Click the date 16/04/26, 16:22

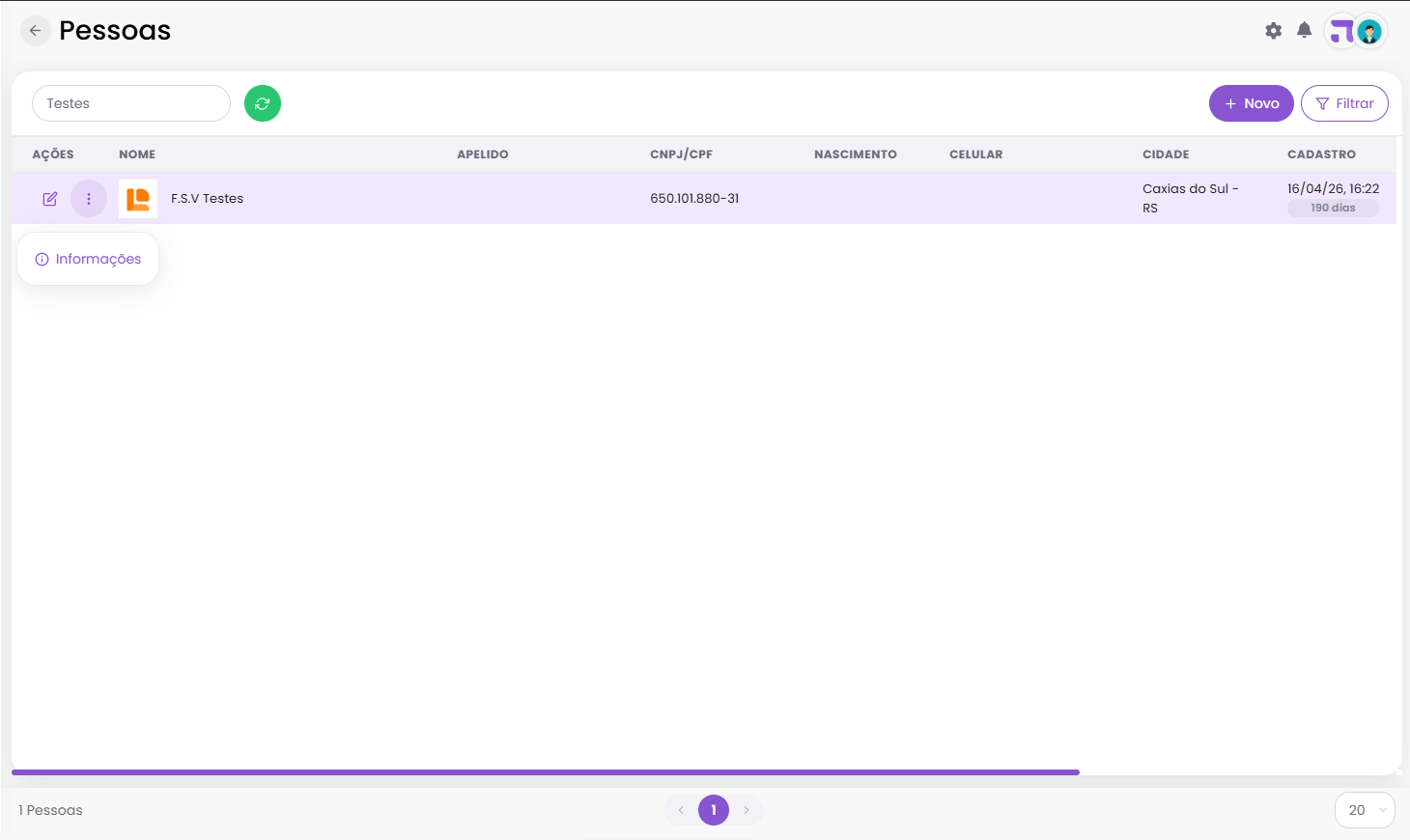tap(1333, 189)
